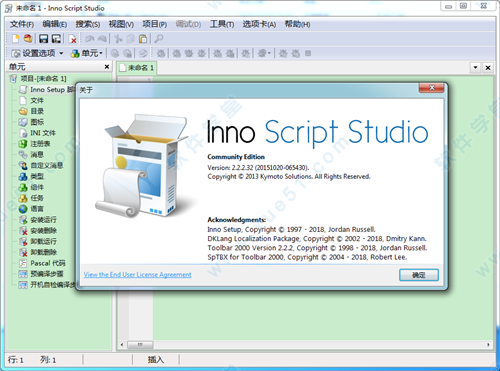This screenshot has height=371, width=500.
Task: Open the 帮助(H) menu
Action: (297, 24)
